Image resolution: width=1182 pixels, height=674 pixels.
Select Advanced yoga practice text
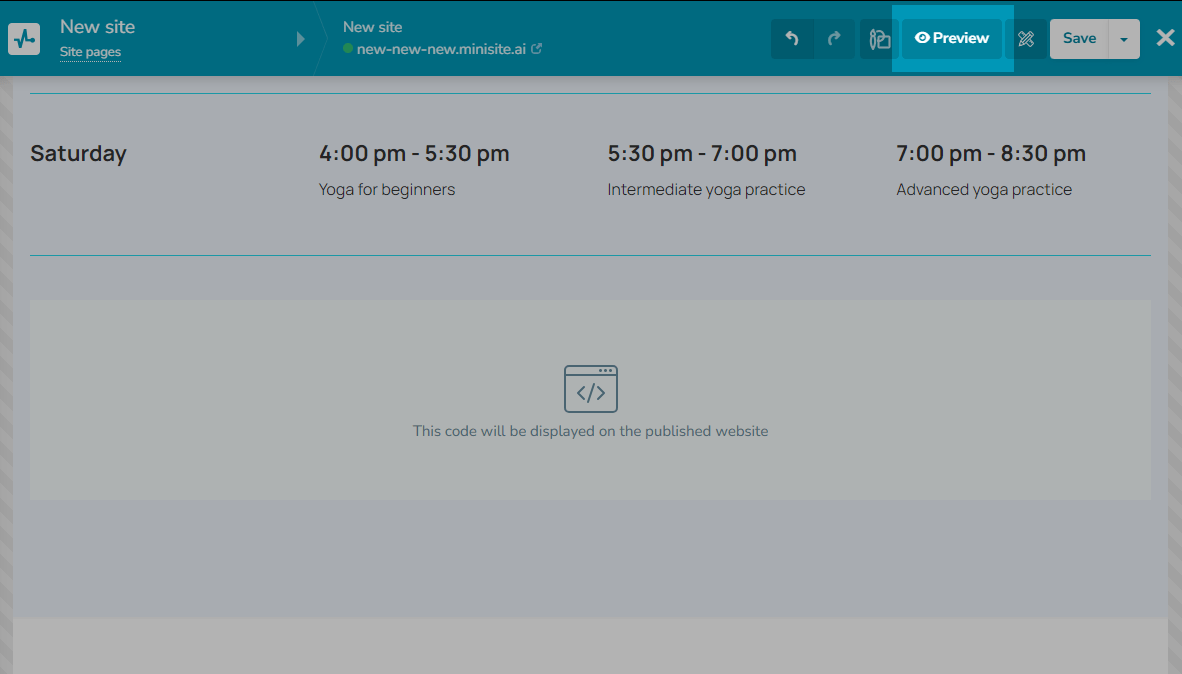(x=984, y=189)
